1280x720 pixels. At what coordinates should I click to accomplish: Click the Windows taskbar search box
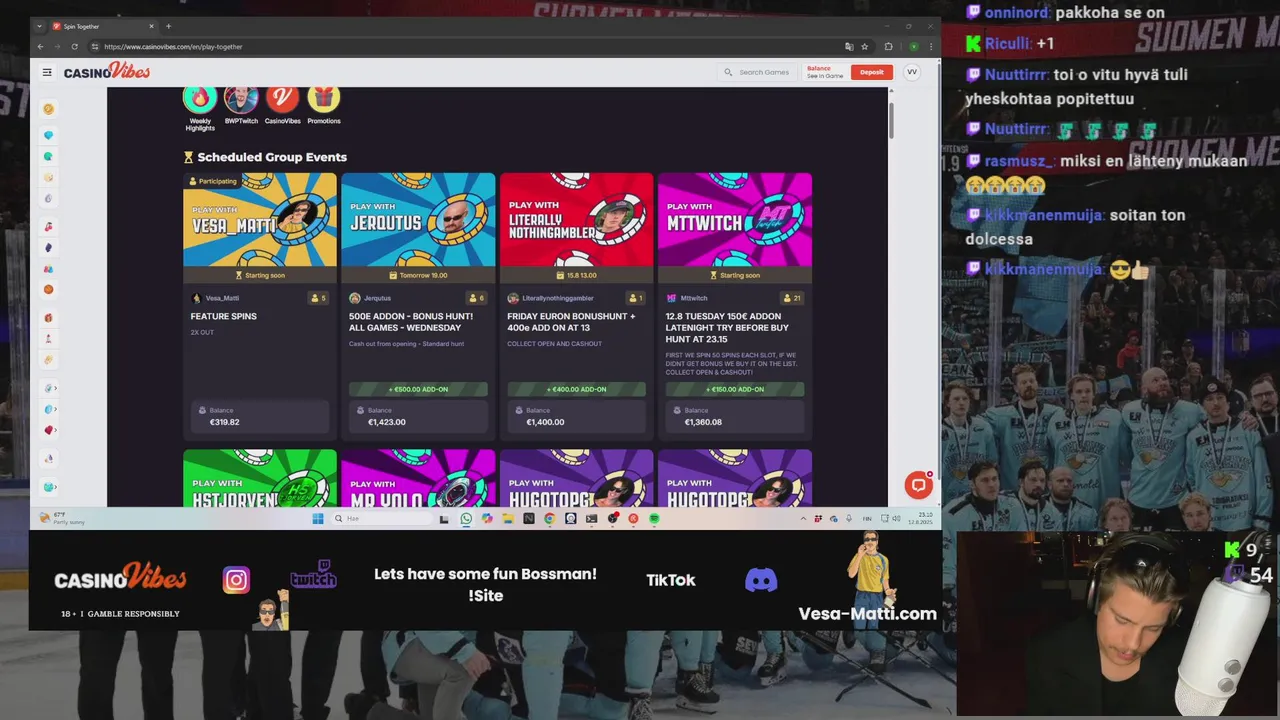click(x=382, y=518)
